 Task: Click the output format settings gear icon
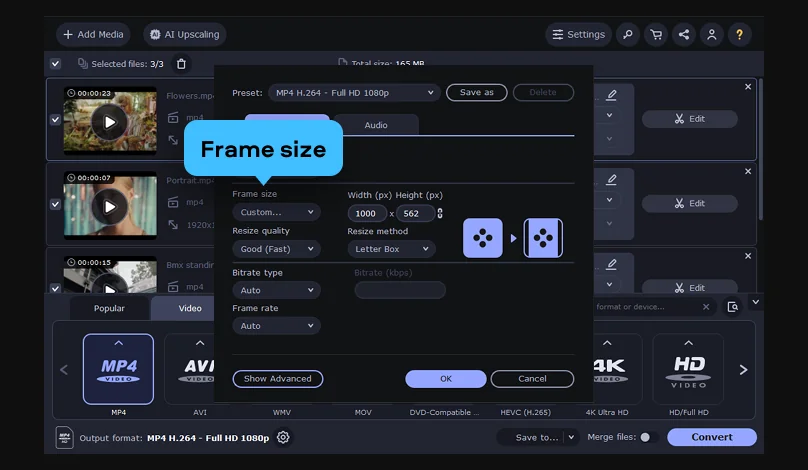pos(283,438)
